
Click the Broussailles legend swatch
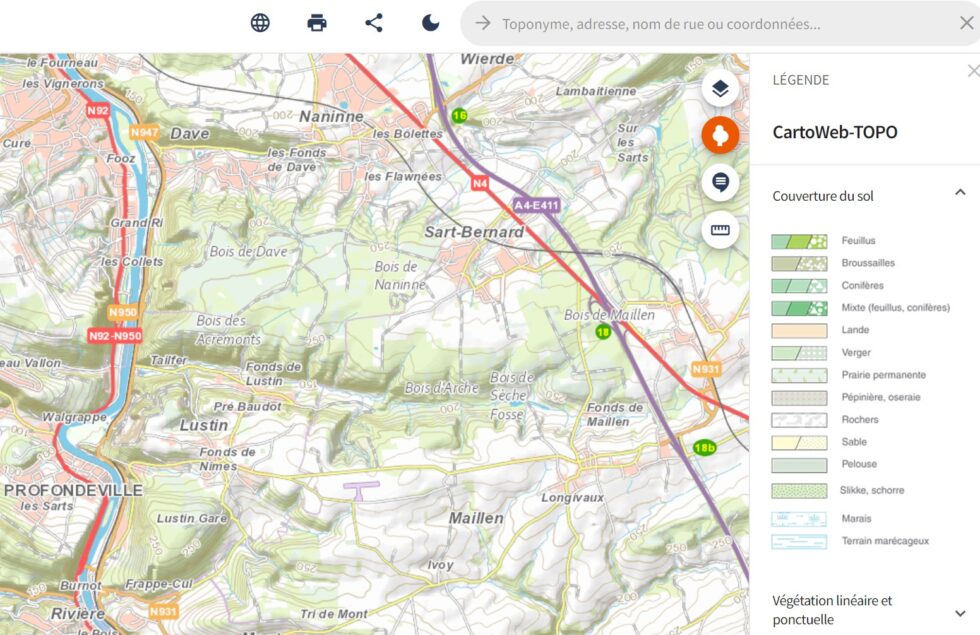click(x=799, y=263)
